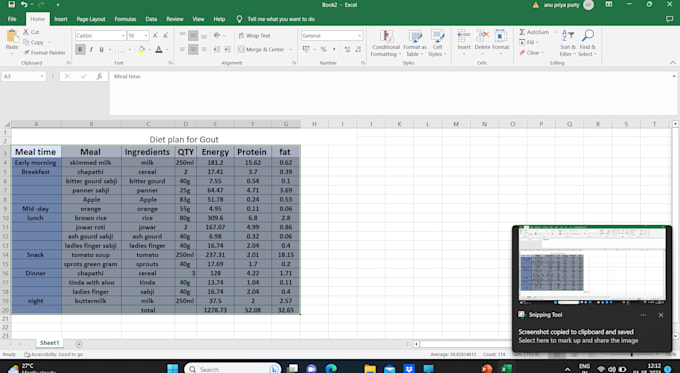Set Bottom Align vertical alignment

[x=204, y=35]
